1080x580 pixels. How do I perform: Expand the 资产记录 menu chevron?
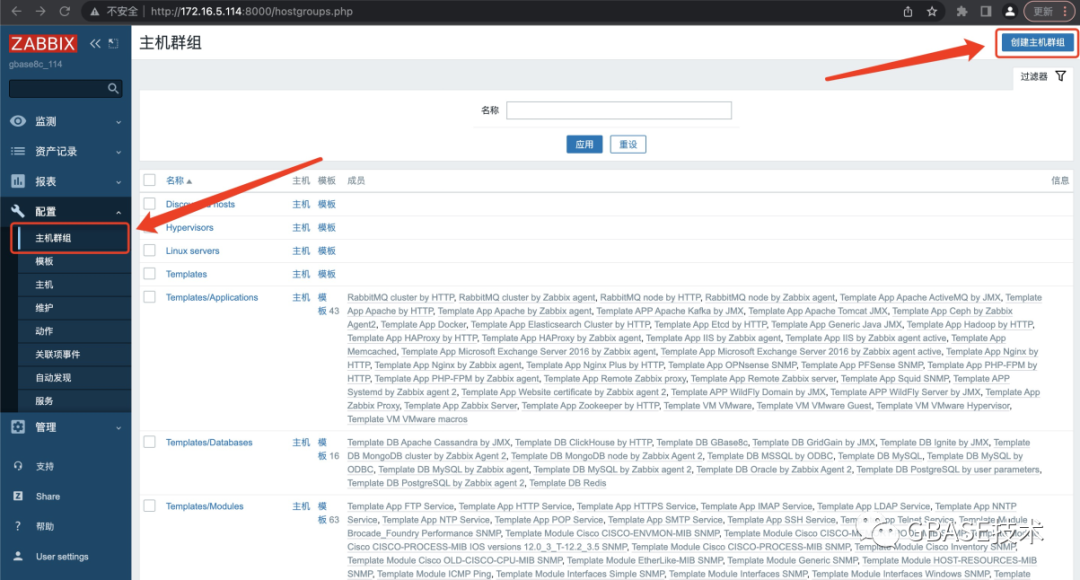point(118,152)
